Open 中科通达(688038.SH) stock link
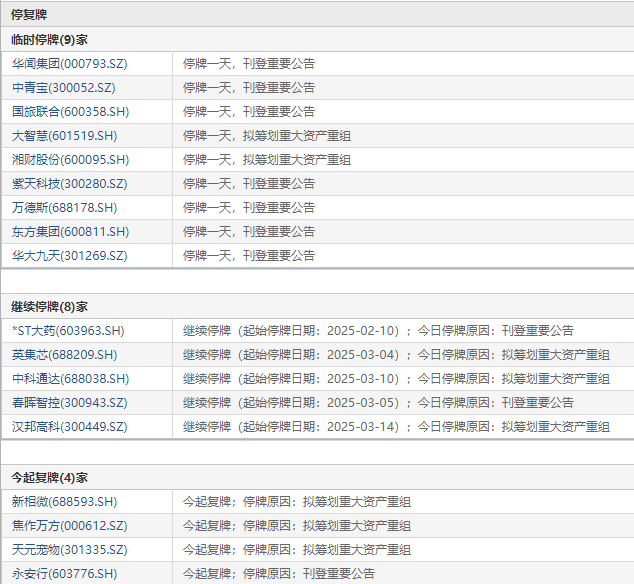Viewport: 634px width, 584px height. tap(70, 379)
